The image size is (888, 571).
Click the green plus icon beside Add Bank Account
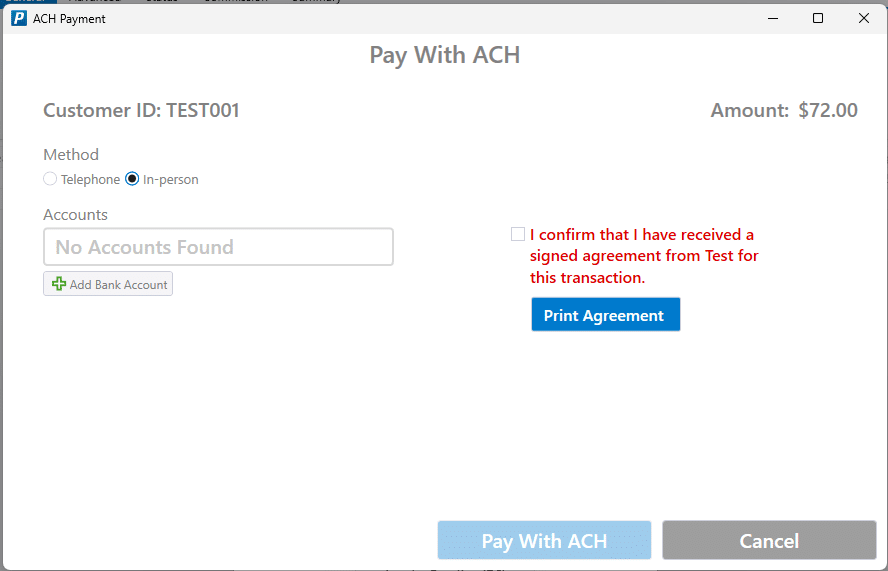coord(59,284)
